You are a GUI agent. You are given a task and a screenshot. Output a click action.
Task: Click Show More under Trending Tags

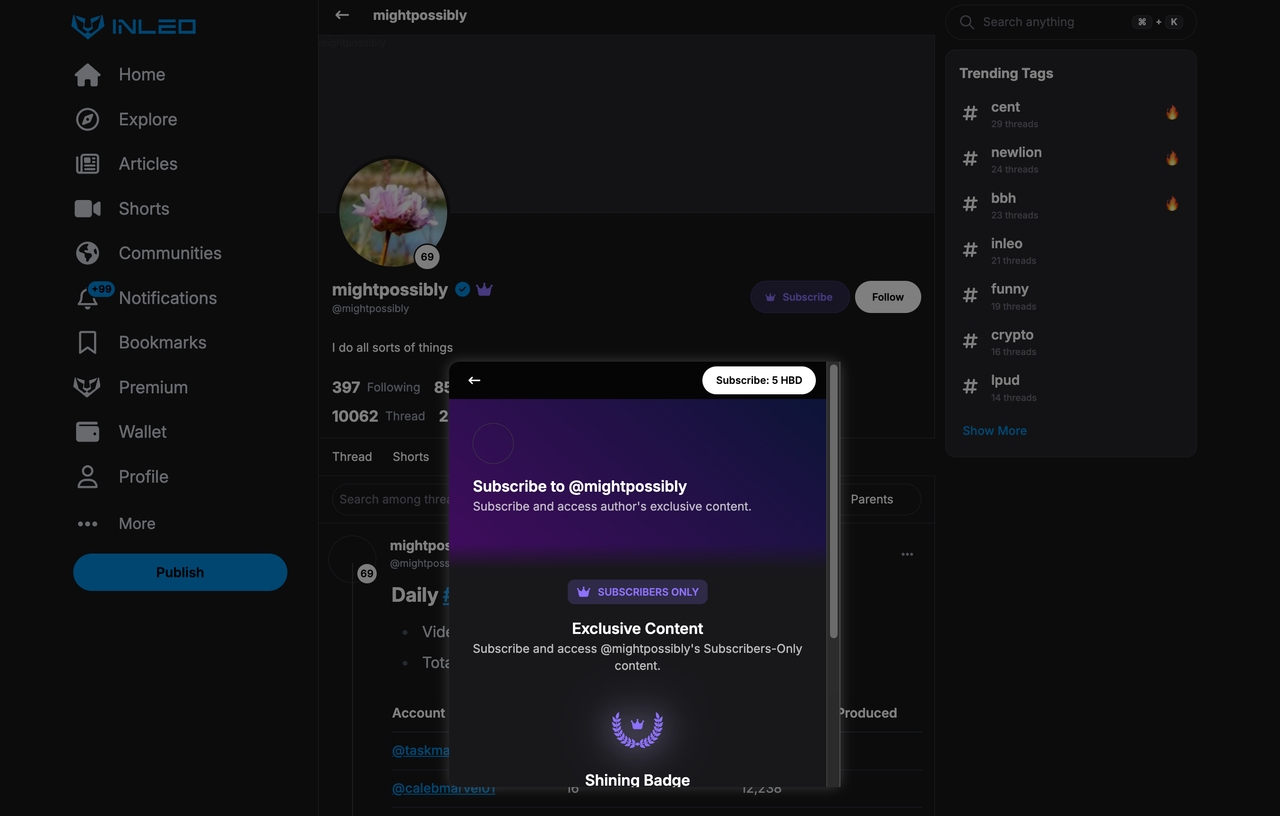(x=994, y=431)
